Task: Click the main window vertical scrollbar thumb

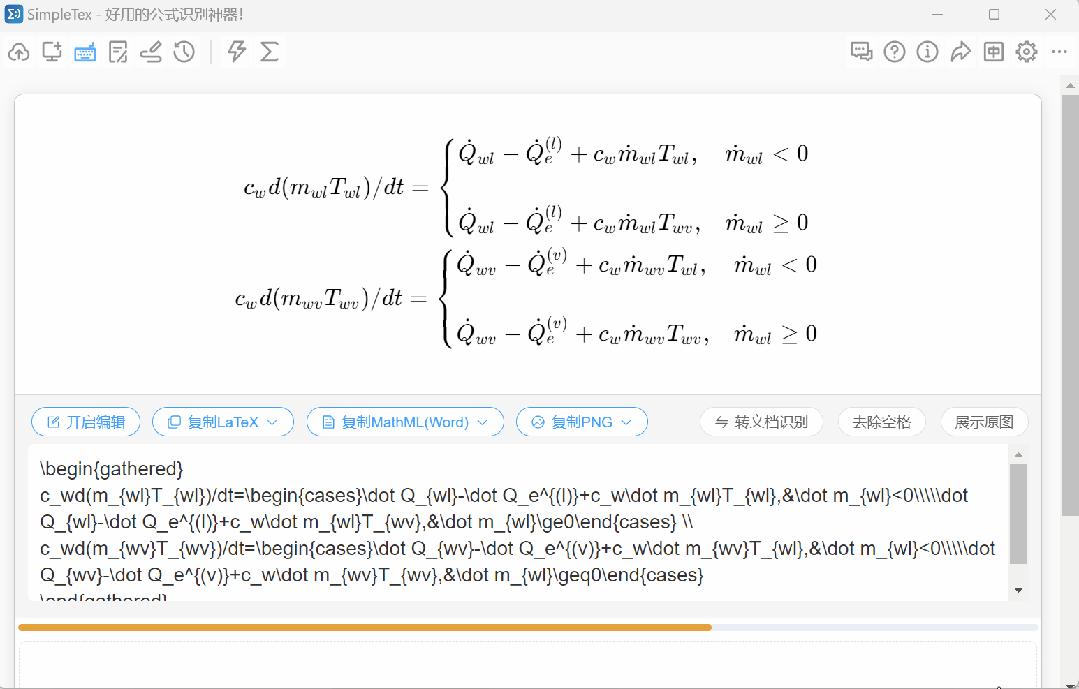Action: click(1070, 306)
